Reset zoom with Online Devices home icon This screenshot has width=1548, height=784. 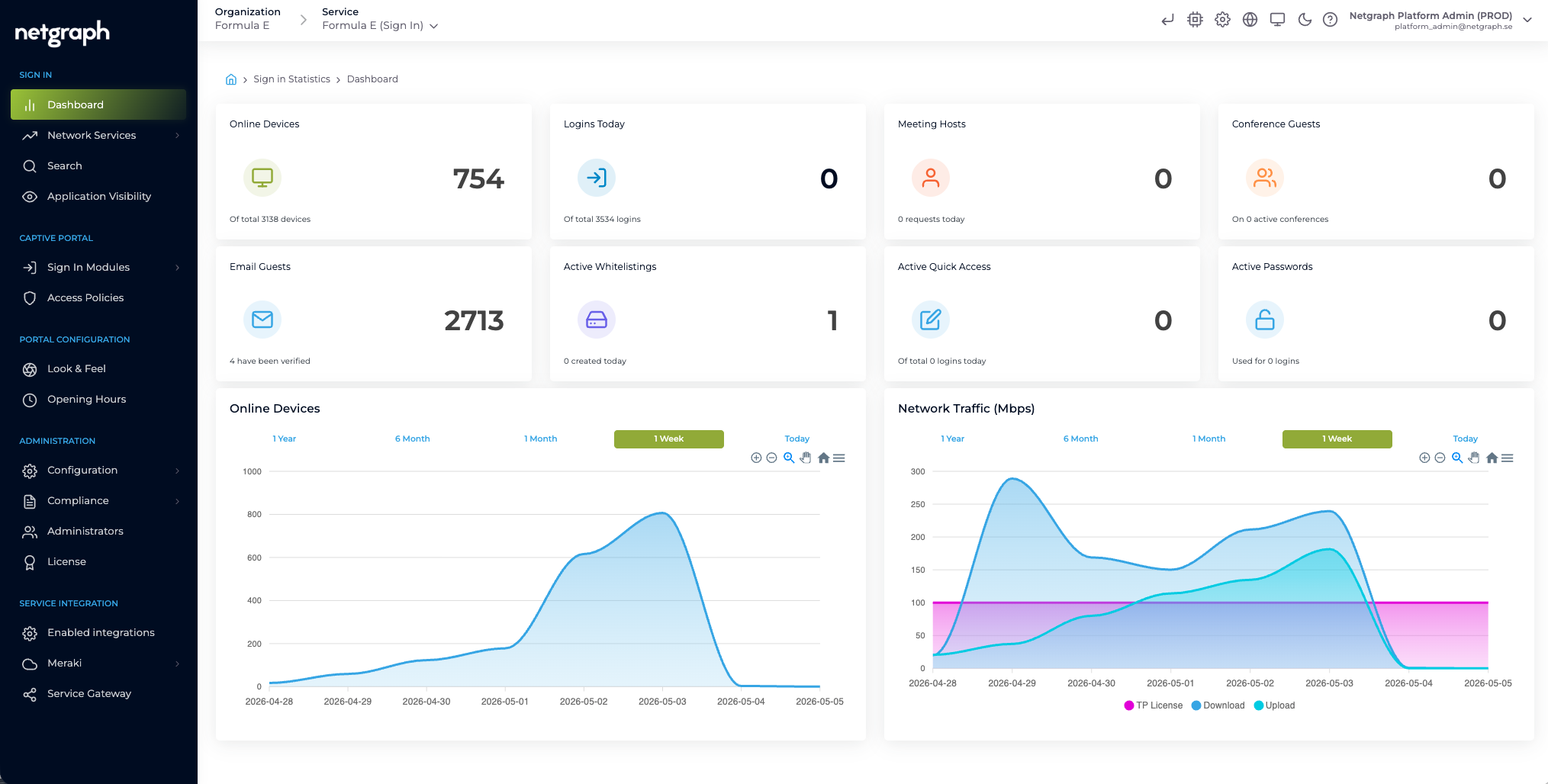click(823, 458)
